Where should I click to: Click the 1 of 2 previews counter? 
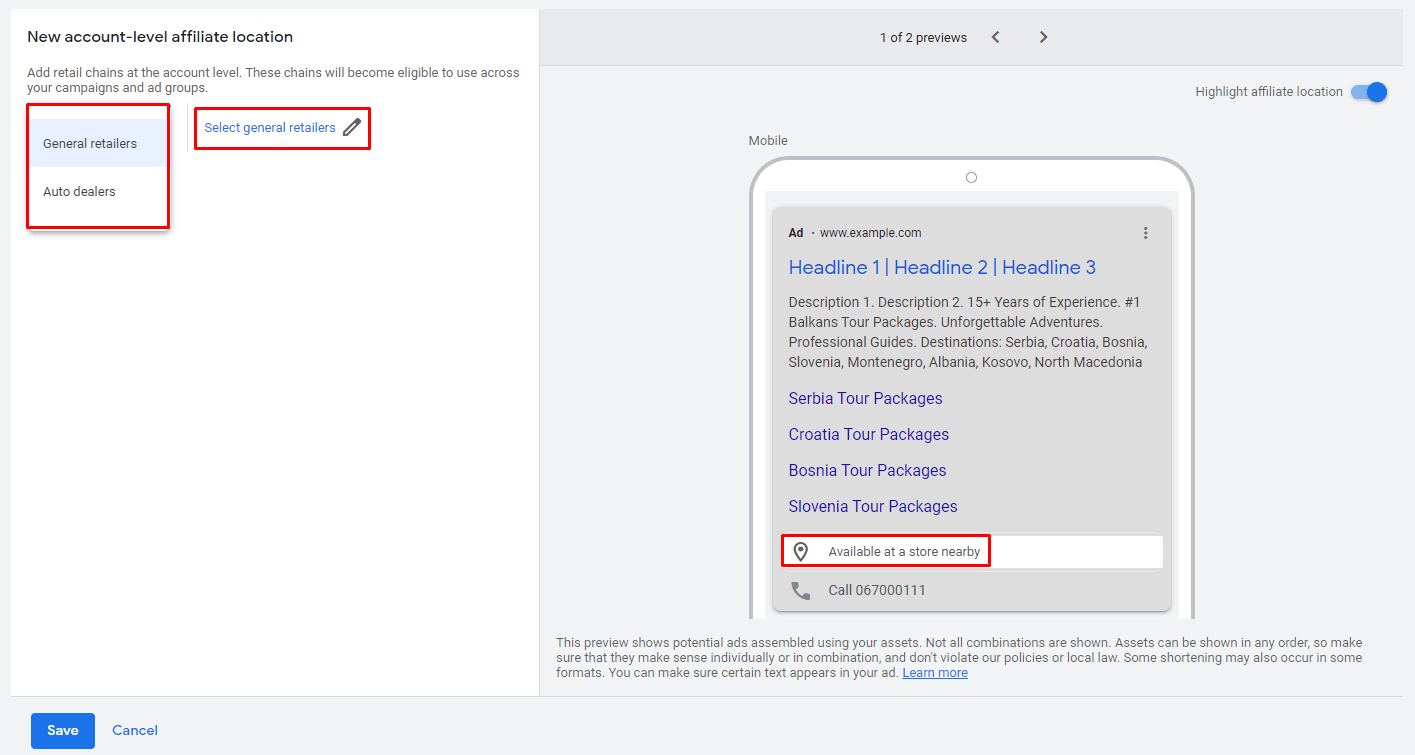pyautogui.click(x=923, y=38)
